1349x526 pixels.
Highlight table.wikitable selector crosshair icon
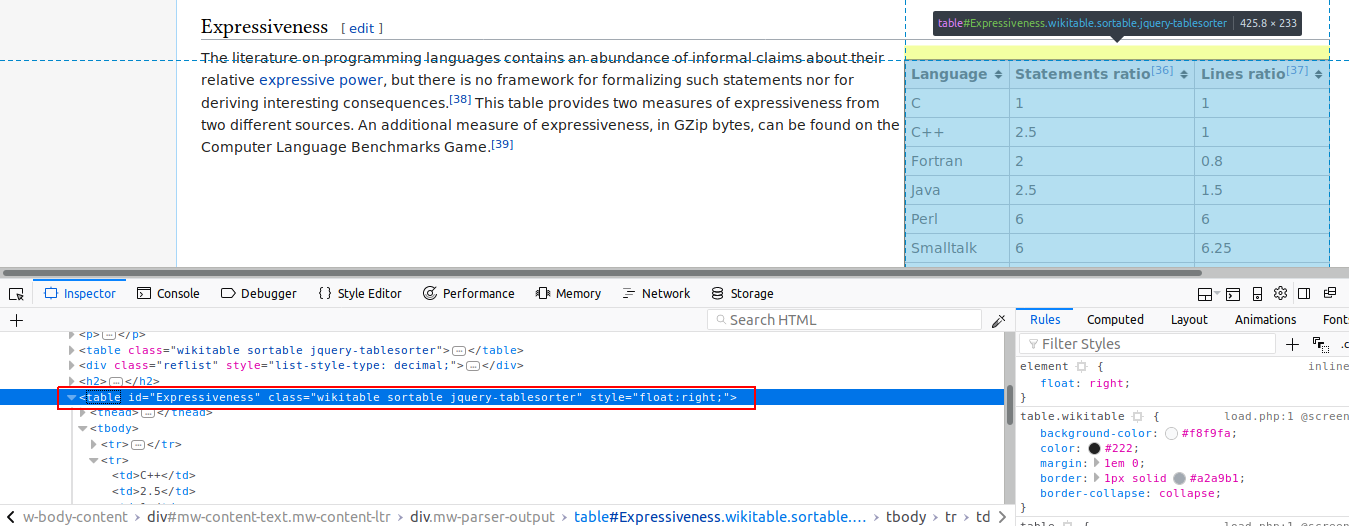[x=1137, y=416]
